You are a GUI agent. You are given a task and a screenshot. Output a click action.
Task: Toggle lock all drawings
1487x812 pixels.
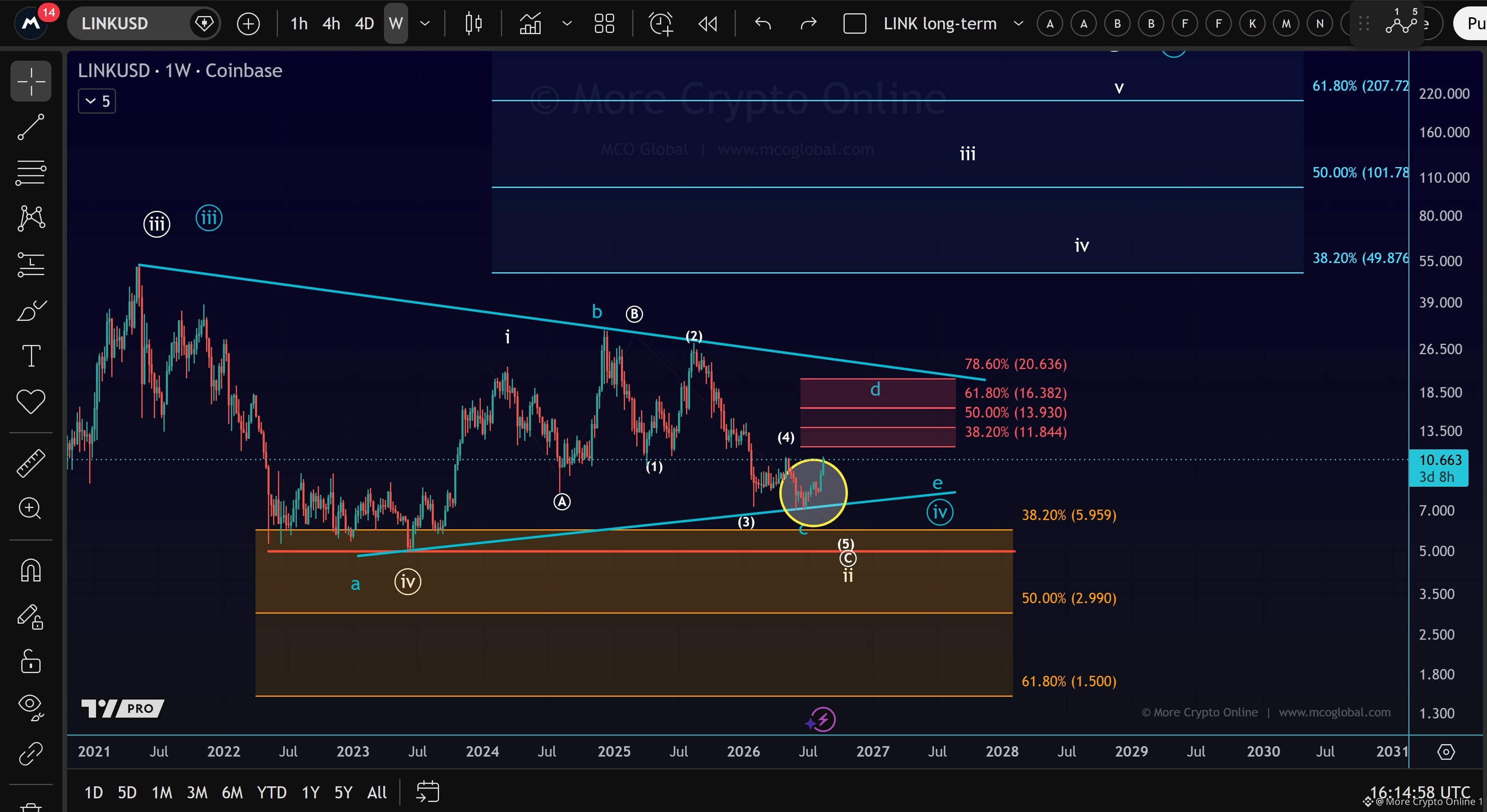(x=31, y=661)
